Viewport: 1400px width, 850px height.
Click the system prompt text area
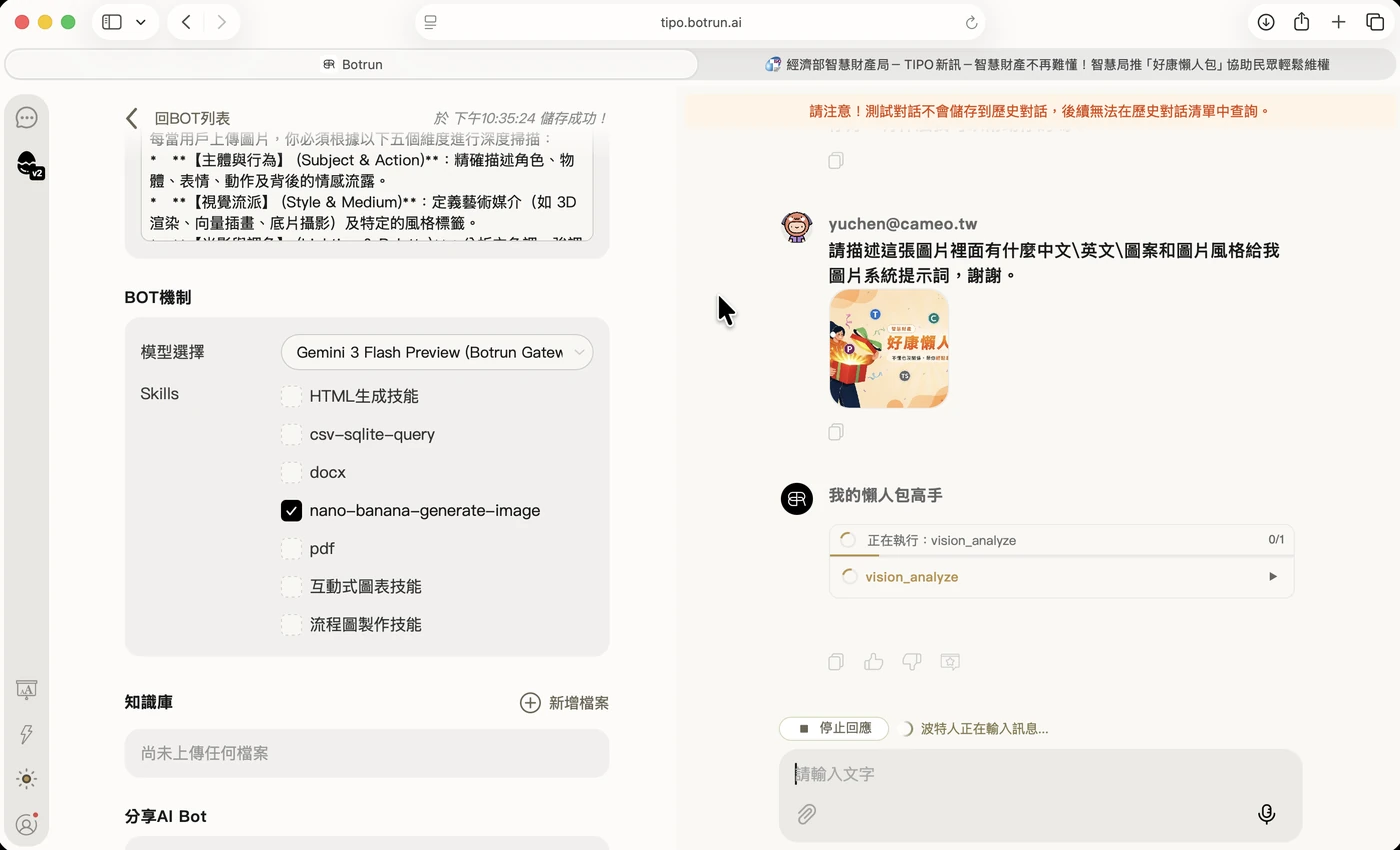coord(367,185)
